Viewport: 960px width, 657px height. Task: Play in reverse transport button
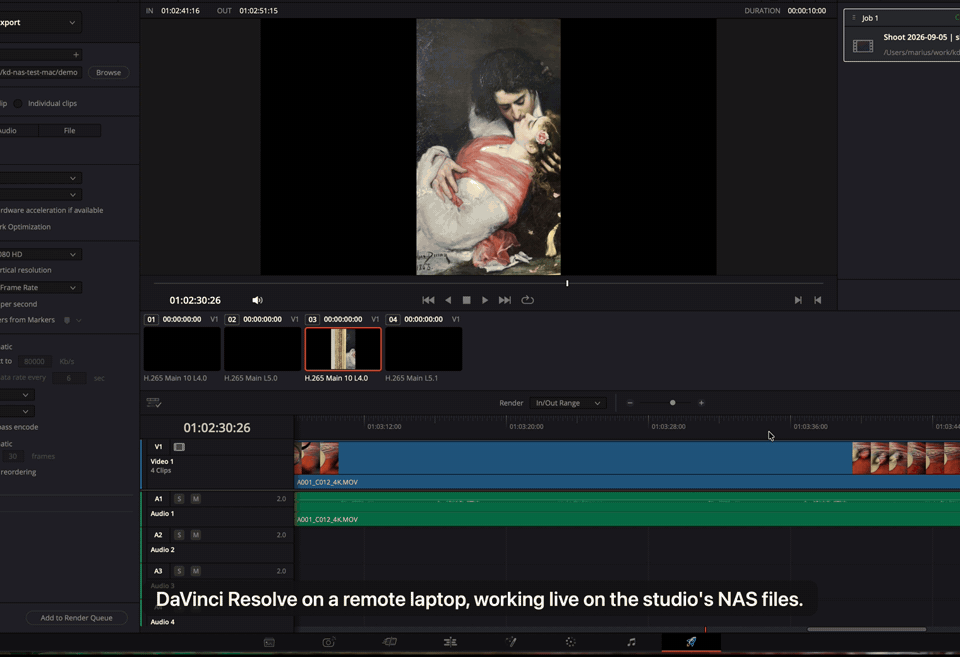point(448,300)
